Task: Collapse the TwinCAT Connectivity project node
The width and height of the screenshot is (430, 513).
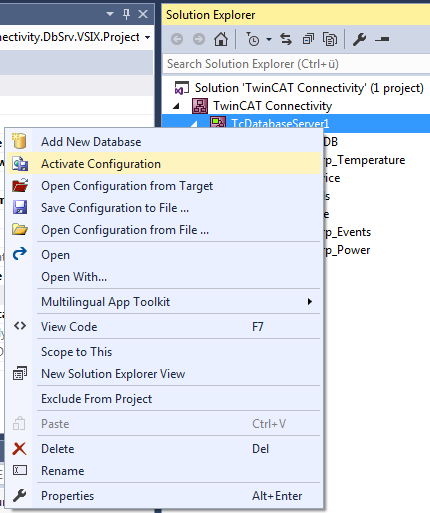Action: point(176,106)
